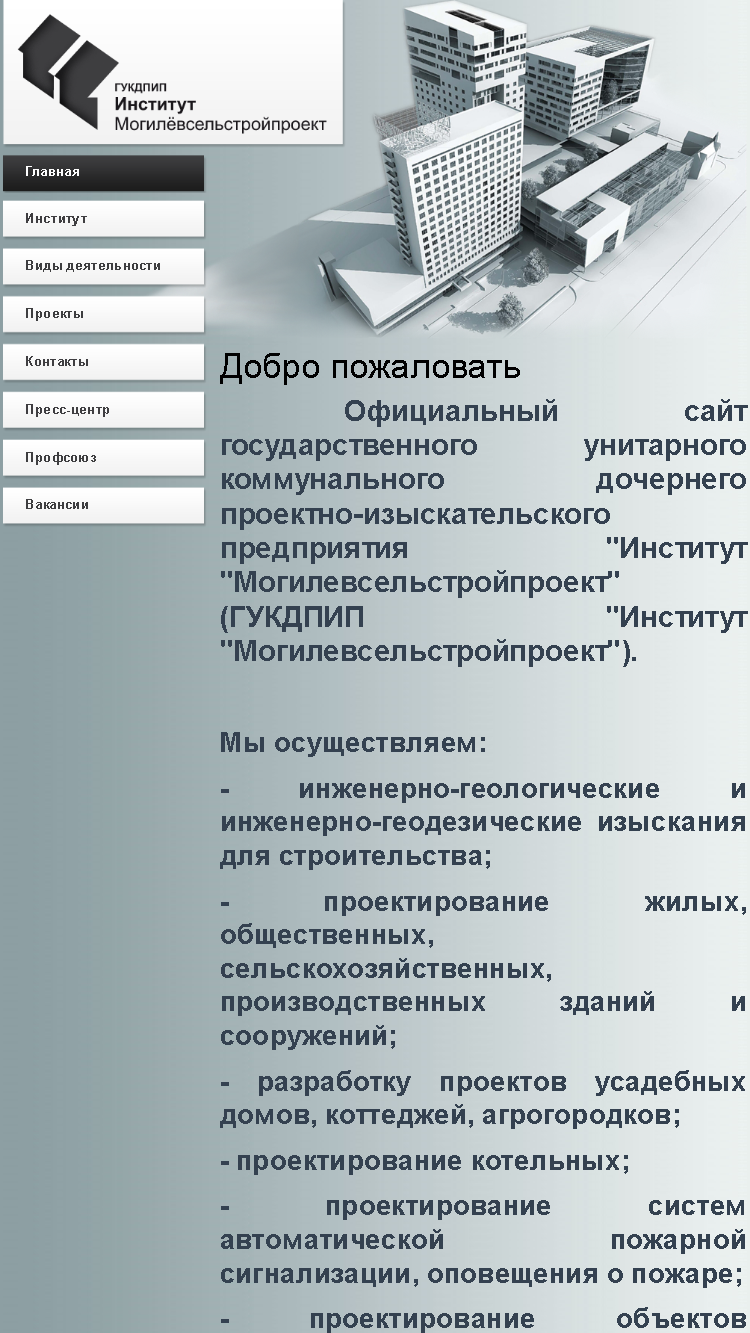Open the Профсоюз menu entry
This screenshot has width=750, height=1333.
coord(103,458)
